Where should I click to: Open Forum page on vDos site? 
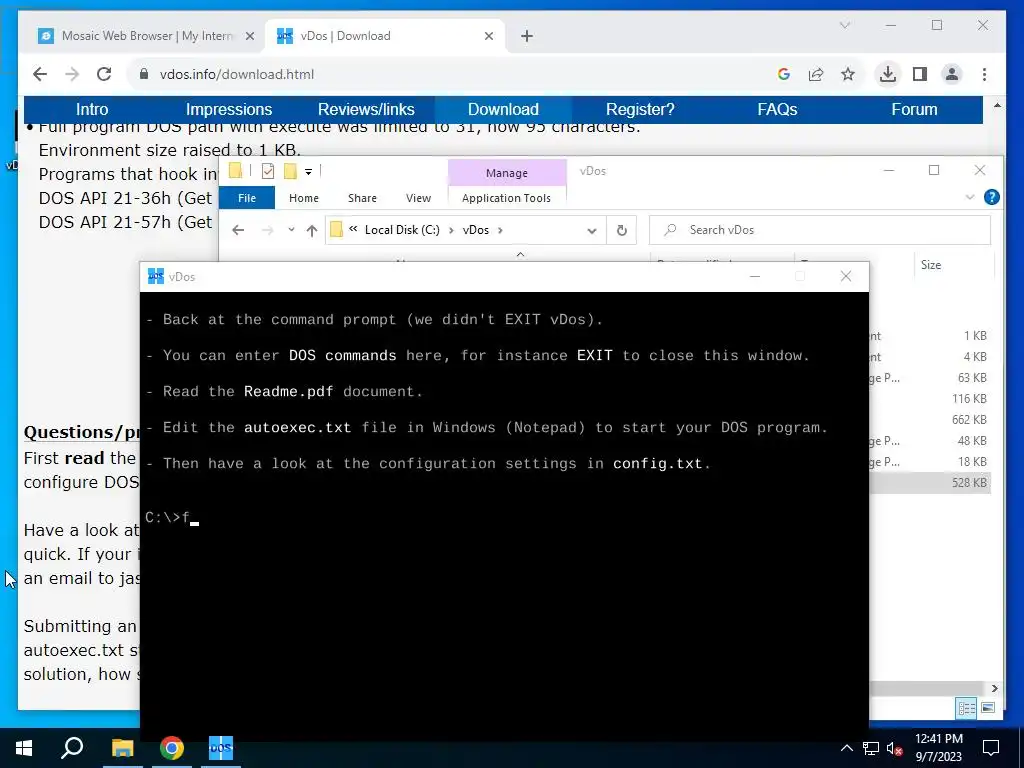pos(914,110)
